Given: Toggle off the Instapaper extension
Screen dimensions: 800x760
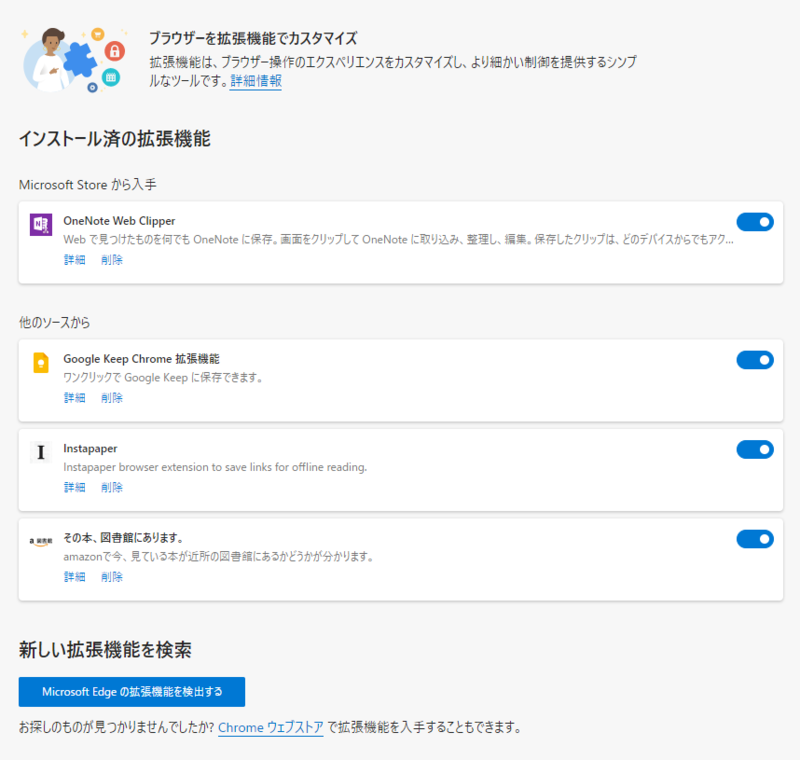Looking at the screenshot, I should (755, 449).
